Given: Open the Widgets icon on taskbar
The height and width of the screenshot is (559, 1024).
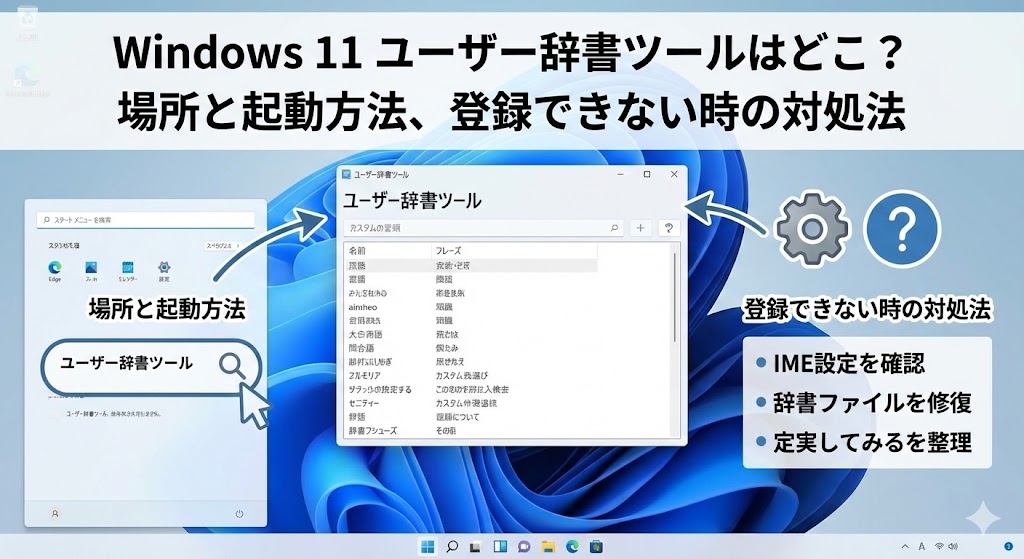Looking at the screenshot, I should click(500, 546).
